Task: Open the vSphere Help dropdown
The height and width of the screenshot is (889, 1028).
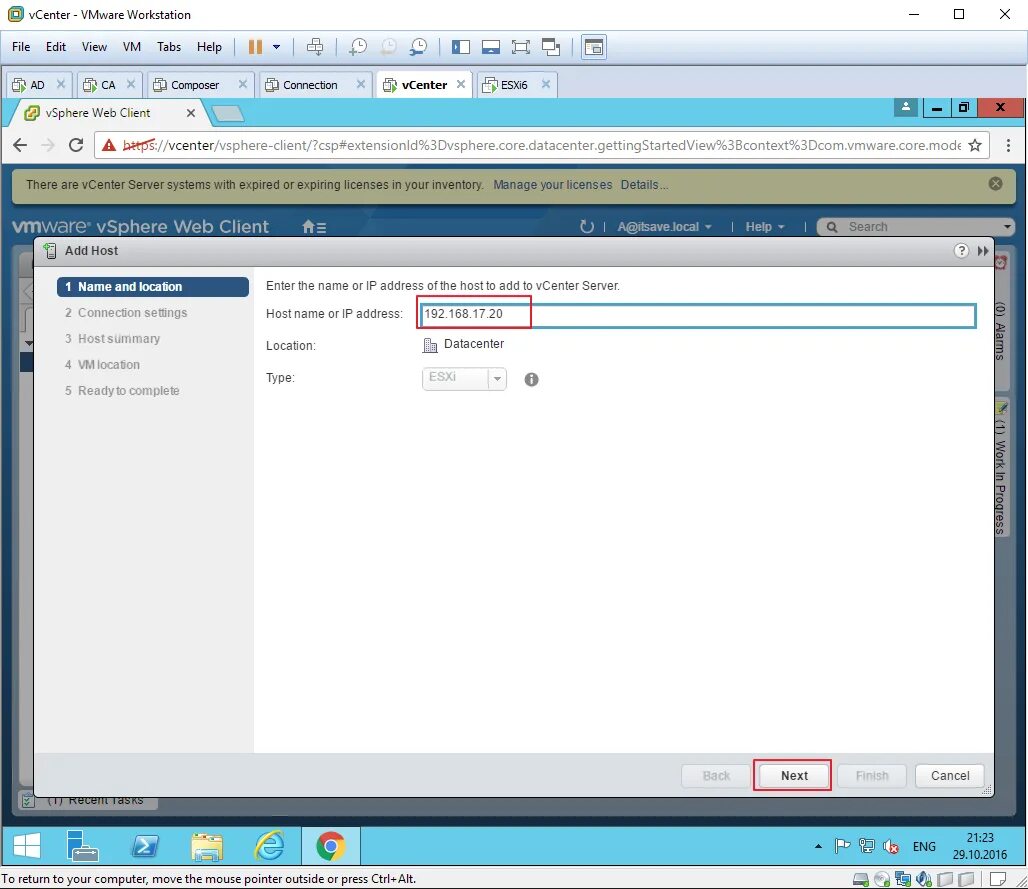Action: tap(764, 227)
